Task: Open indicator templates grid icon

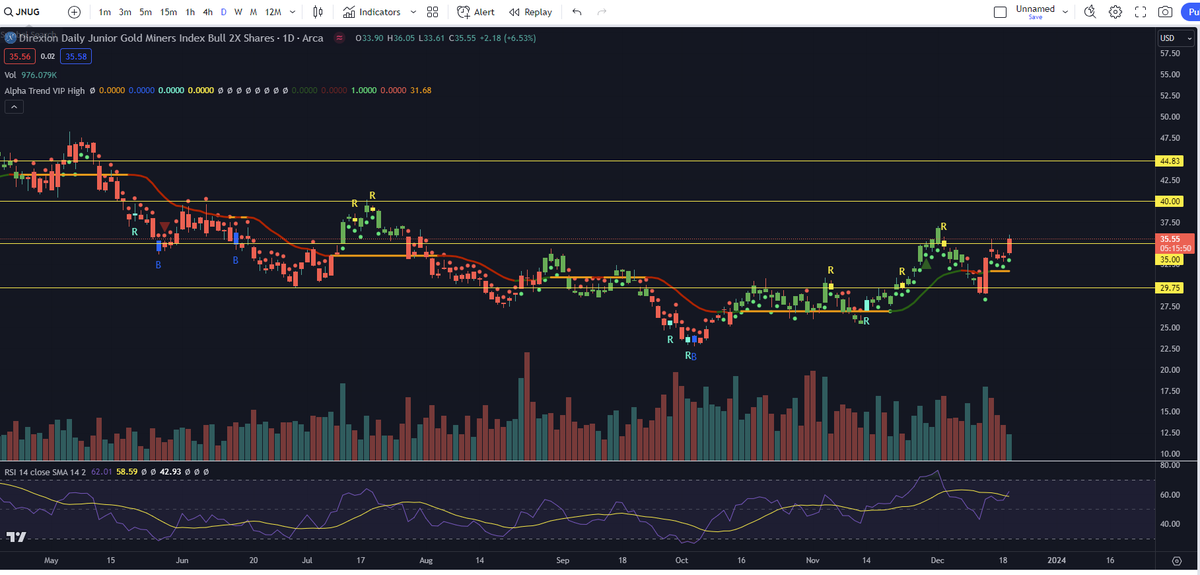Action: pyautogui.click(x=432, y=12)
